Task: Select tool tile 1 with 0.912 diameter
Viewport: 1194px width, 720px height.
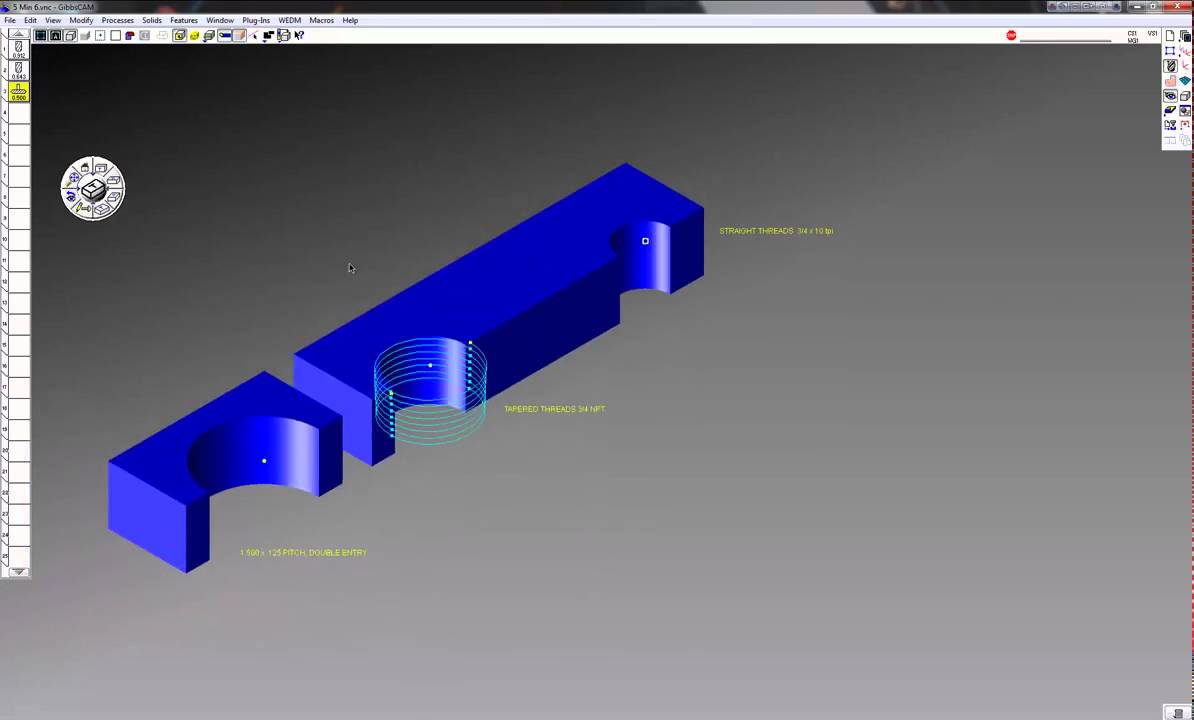Action: click(18, 49)
